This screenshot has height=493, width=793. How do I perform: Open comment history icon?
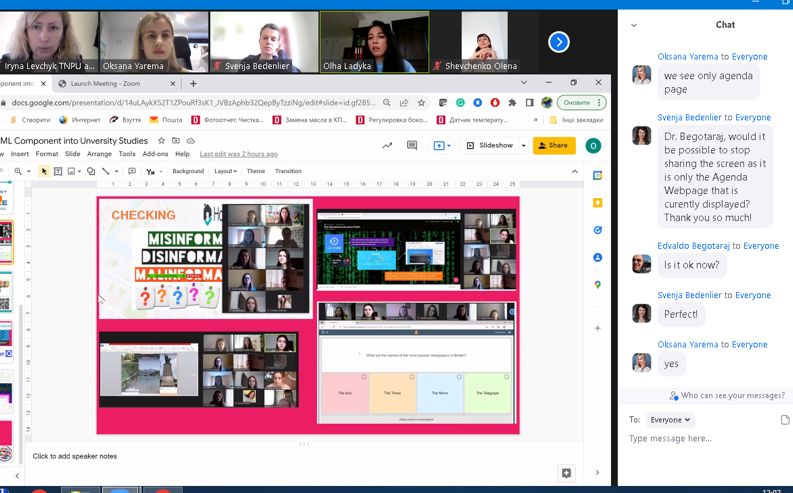point(411,145)
